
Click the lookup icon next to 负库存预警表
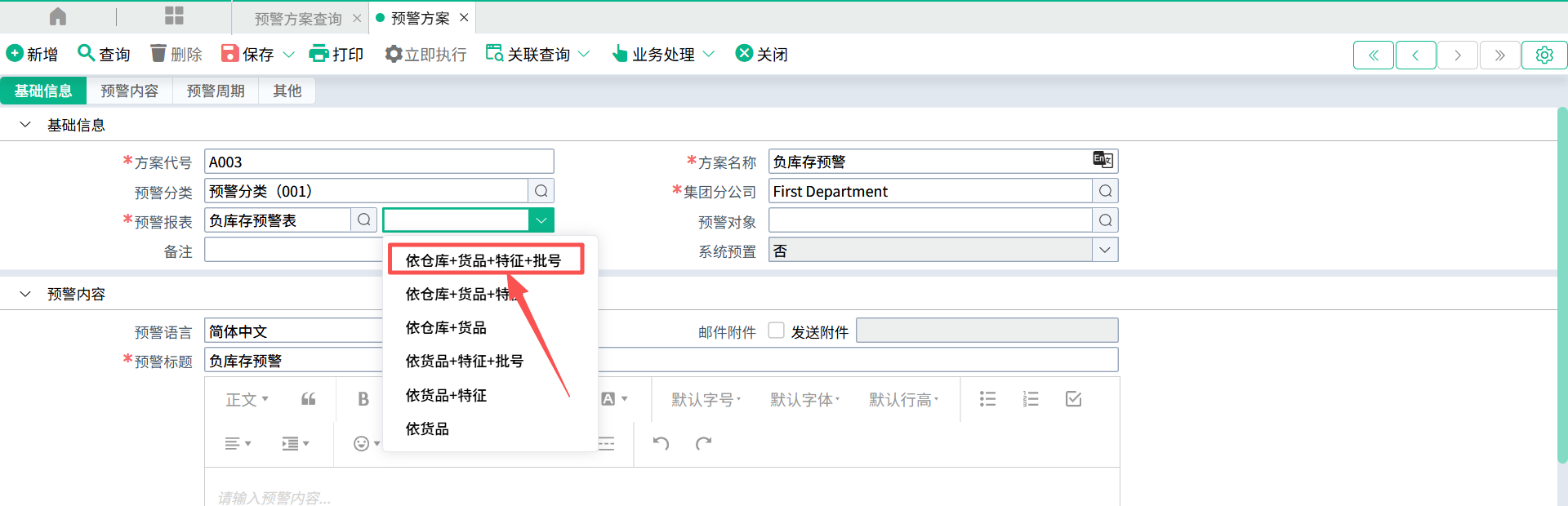click(x=364, y=220)
